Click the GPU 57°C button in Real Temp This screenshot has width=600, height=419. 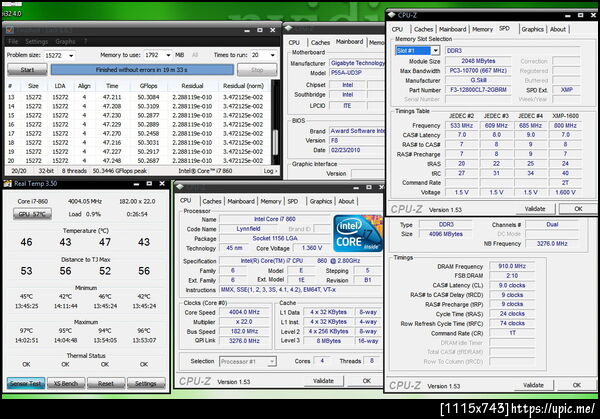(33, 214)
